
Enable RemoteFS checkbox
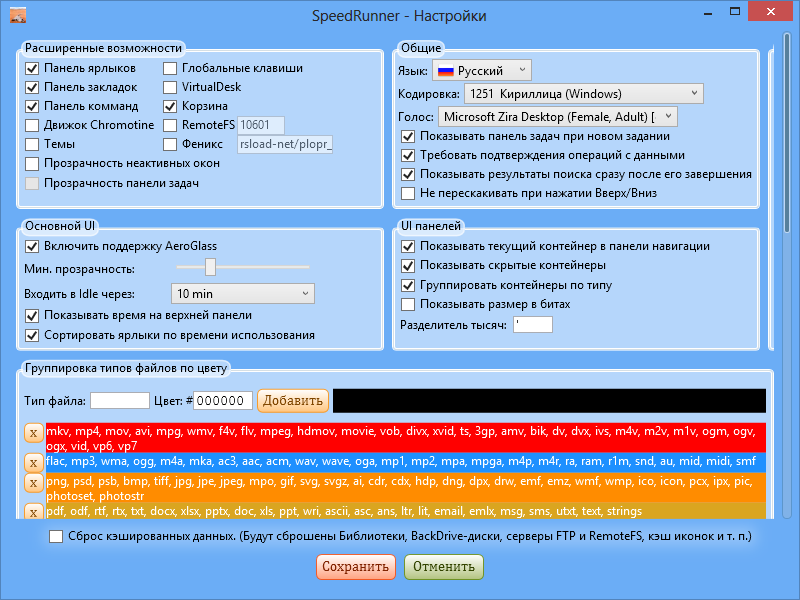pyautogui.click(x=170, y=125)
